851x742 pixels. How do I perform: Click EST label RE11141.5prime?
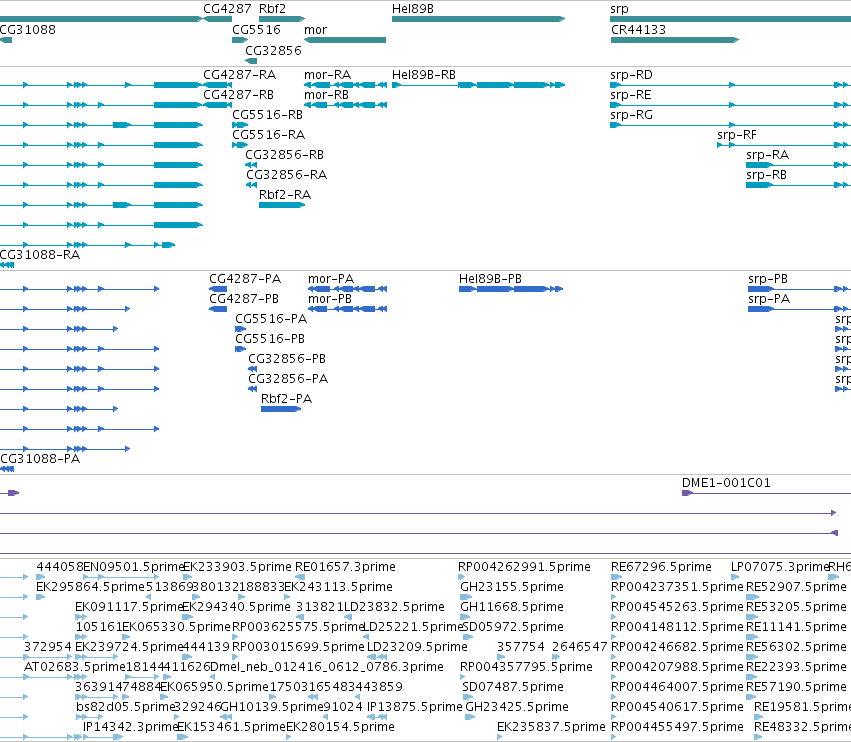click(796, 627)
